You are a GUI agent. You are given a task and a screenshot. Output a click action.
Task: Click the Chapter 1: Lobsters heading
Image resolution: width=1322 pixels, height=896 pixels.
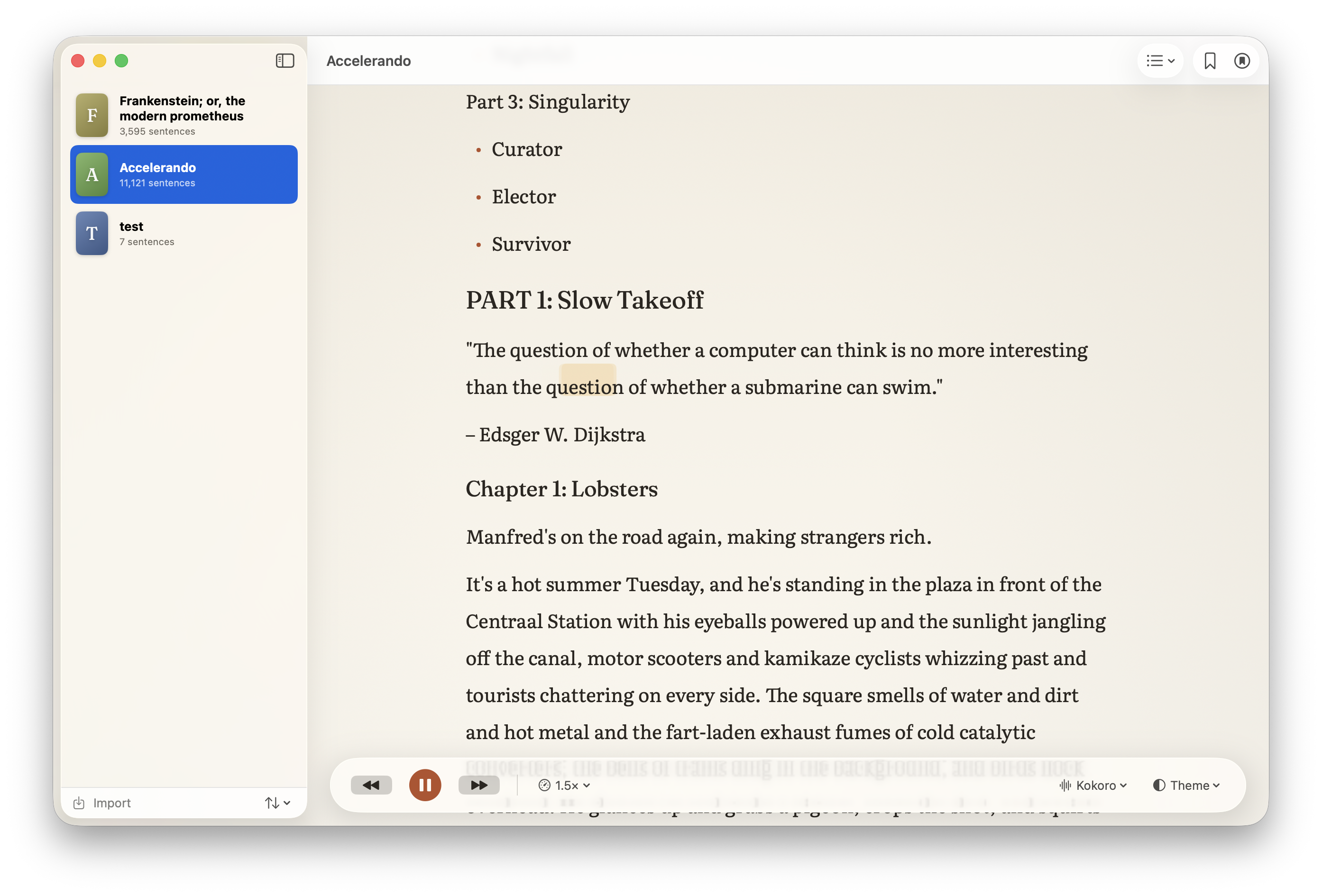click(561, 489)
